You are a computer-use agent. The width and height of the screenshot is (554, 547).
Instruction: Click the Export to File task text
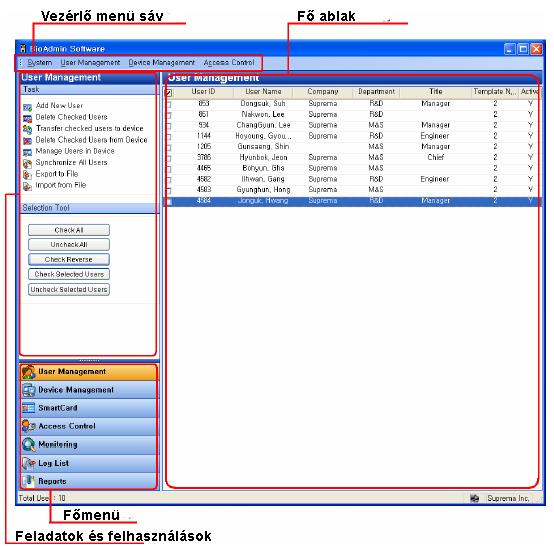coord(57,174)
